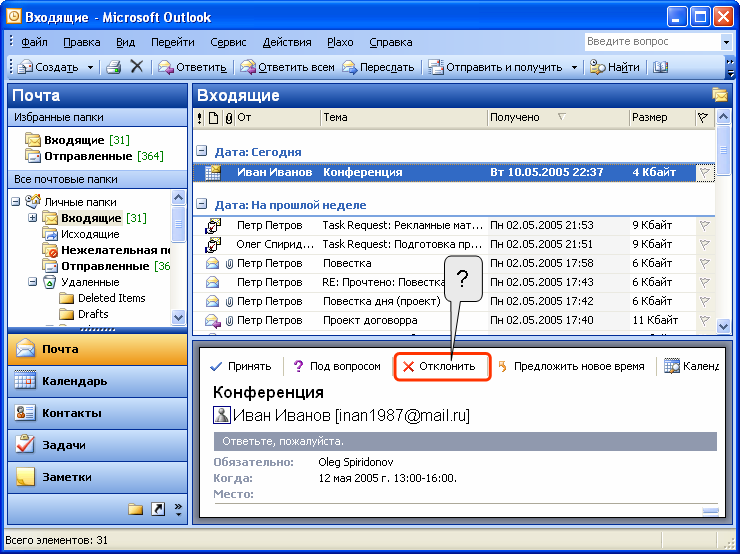This screenshot has width=740, height=554.
Task: Collapse the Личные папки tree node
Action: pyautogui.click(x=16, y=201)
